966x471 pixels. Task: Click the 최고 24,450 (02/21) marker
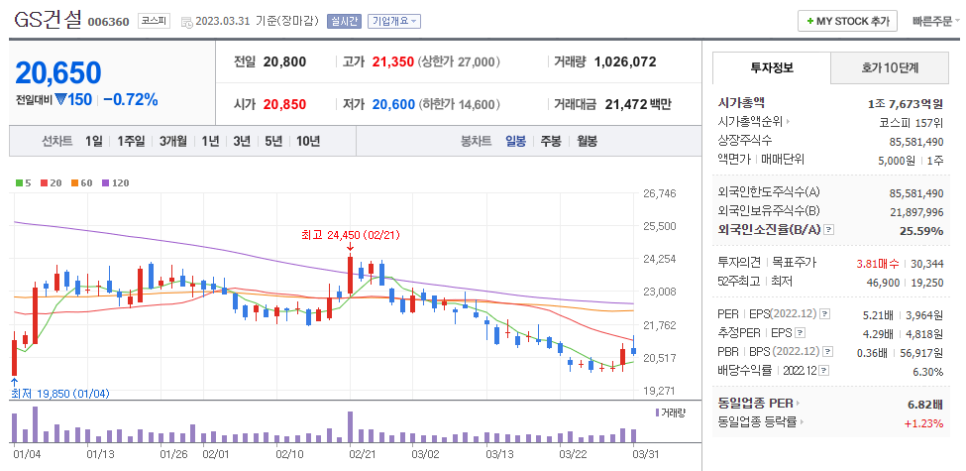tap(351, 235)
